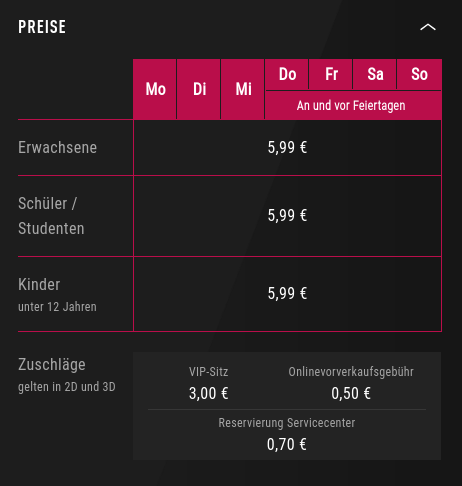Image resolution: width=462 pixels, height=486 pixels.
Task: Select the So column header
Action: point(419,74)
